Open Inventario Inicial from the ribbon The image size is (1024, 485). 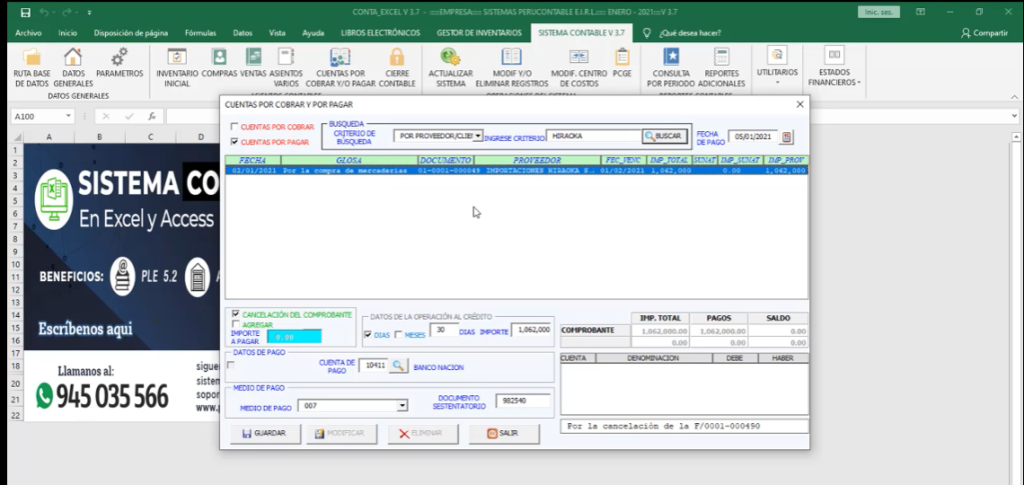(x=177, y=58)
